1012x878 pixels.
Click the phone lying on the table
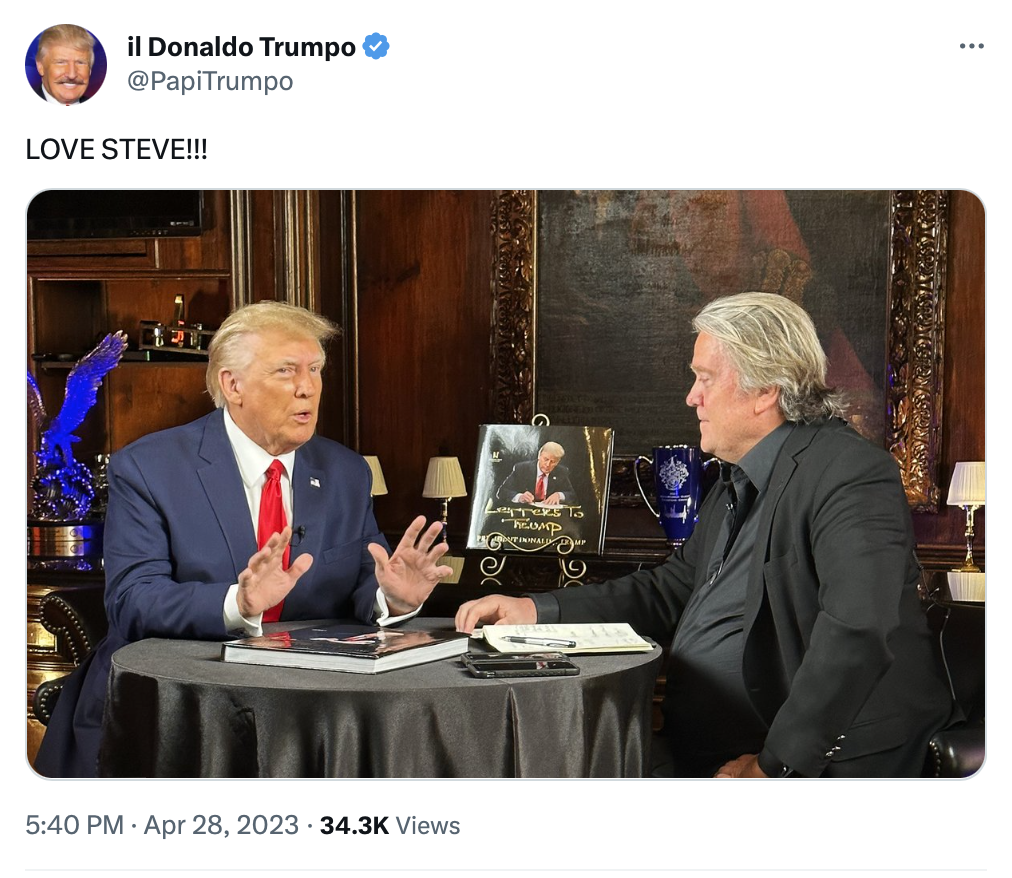(x=520, y=664)
